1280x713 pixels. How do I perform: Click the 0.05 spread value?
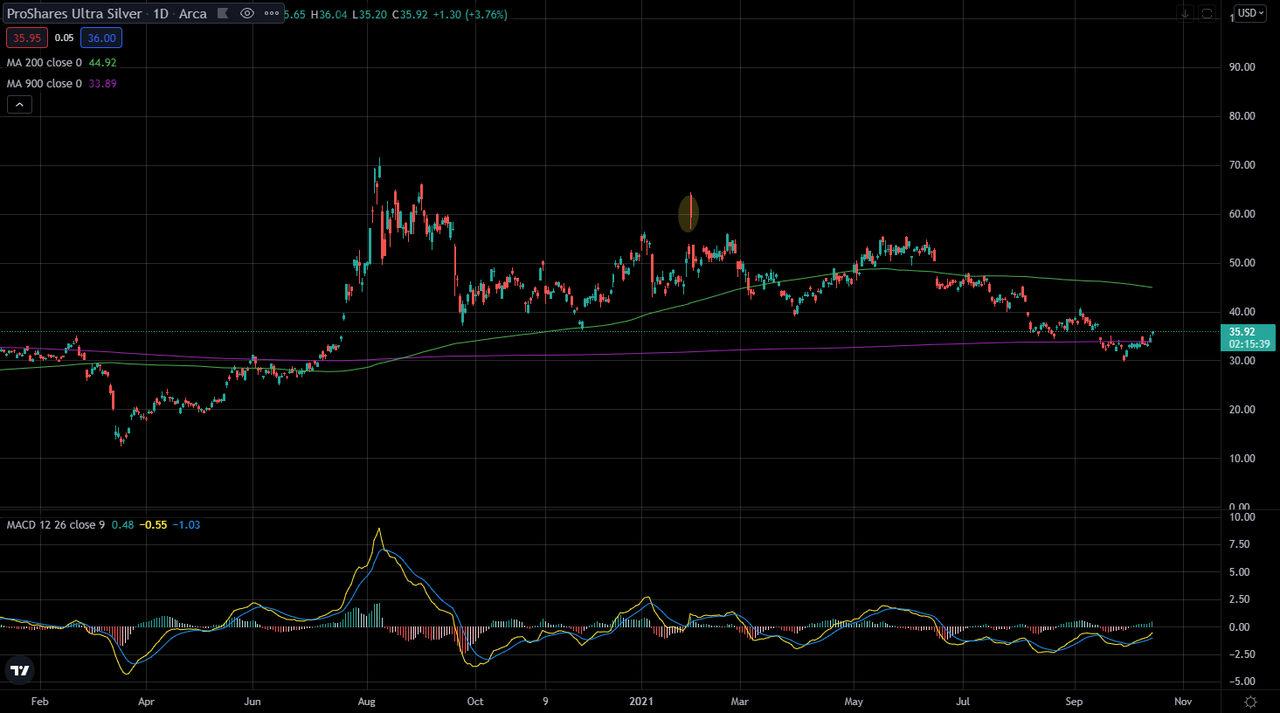pos(64,38)
